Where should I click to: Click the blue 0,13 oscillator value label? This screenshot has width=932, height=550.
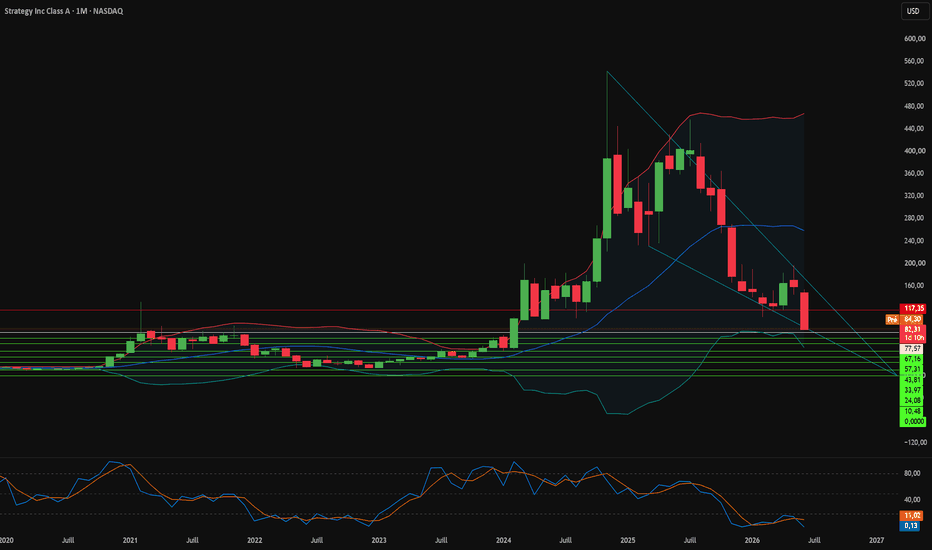[911, 526]
